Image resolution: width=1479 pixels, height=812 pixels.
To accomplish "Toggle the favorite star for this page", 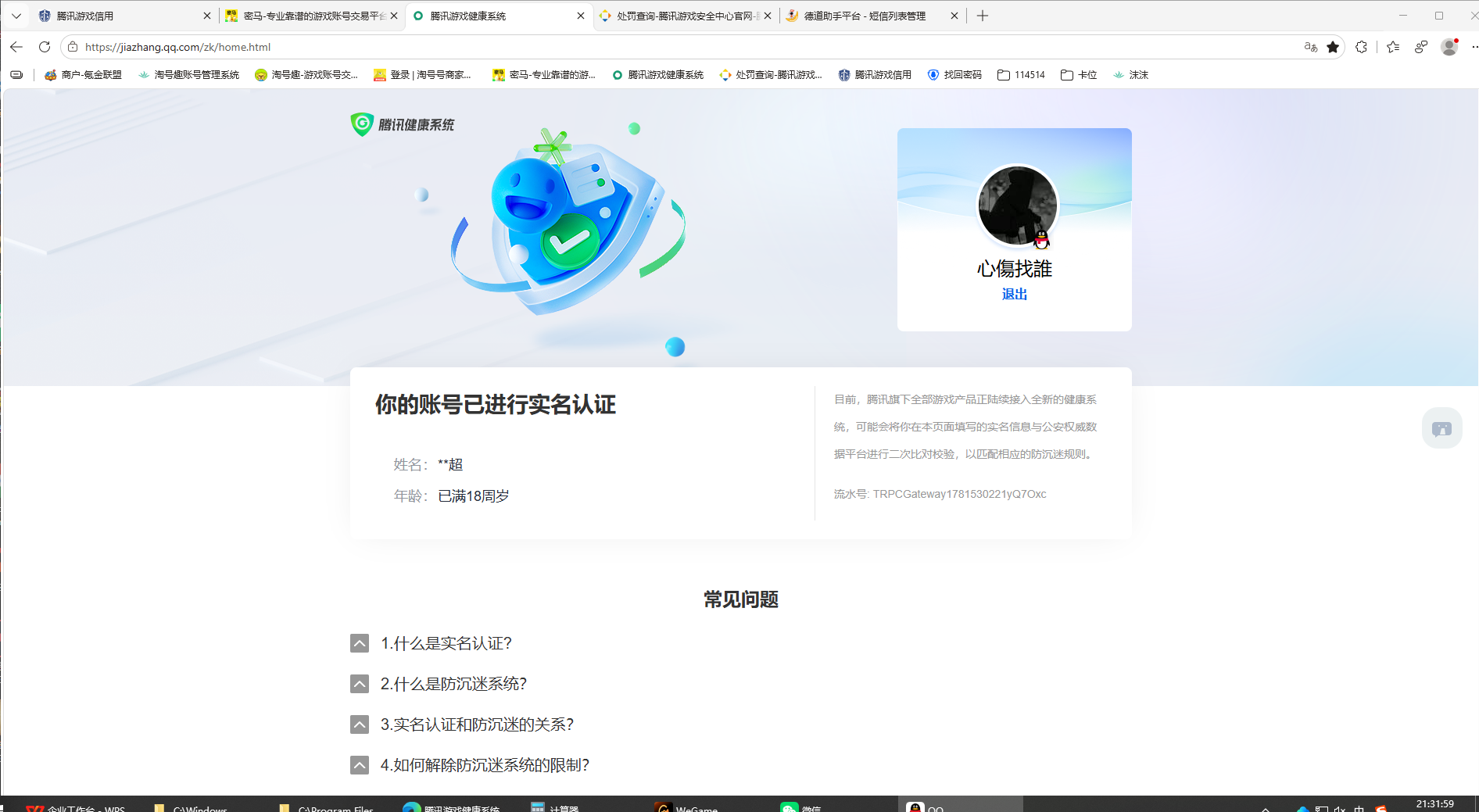I will (x=1333, y=47).
